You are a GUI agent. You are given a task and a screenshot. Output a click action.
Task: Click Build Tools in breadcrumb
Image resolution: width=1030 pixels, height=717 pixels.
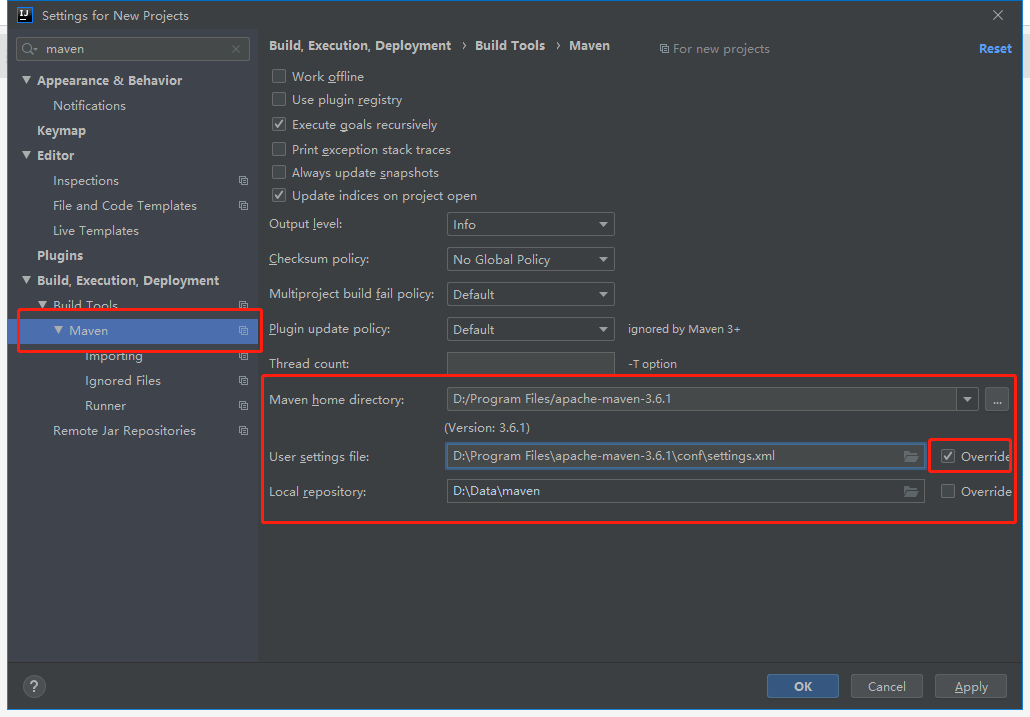(x=510, y=45)
